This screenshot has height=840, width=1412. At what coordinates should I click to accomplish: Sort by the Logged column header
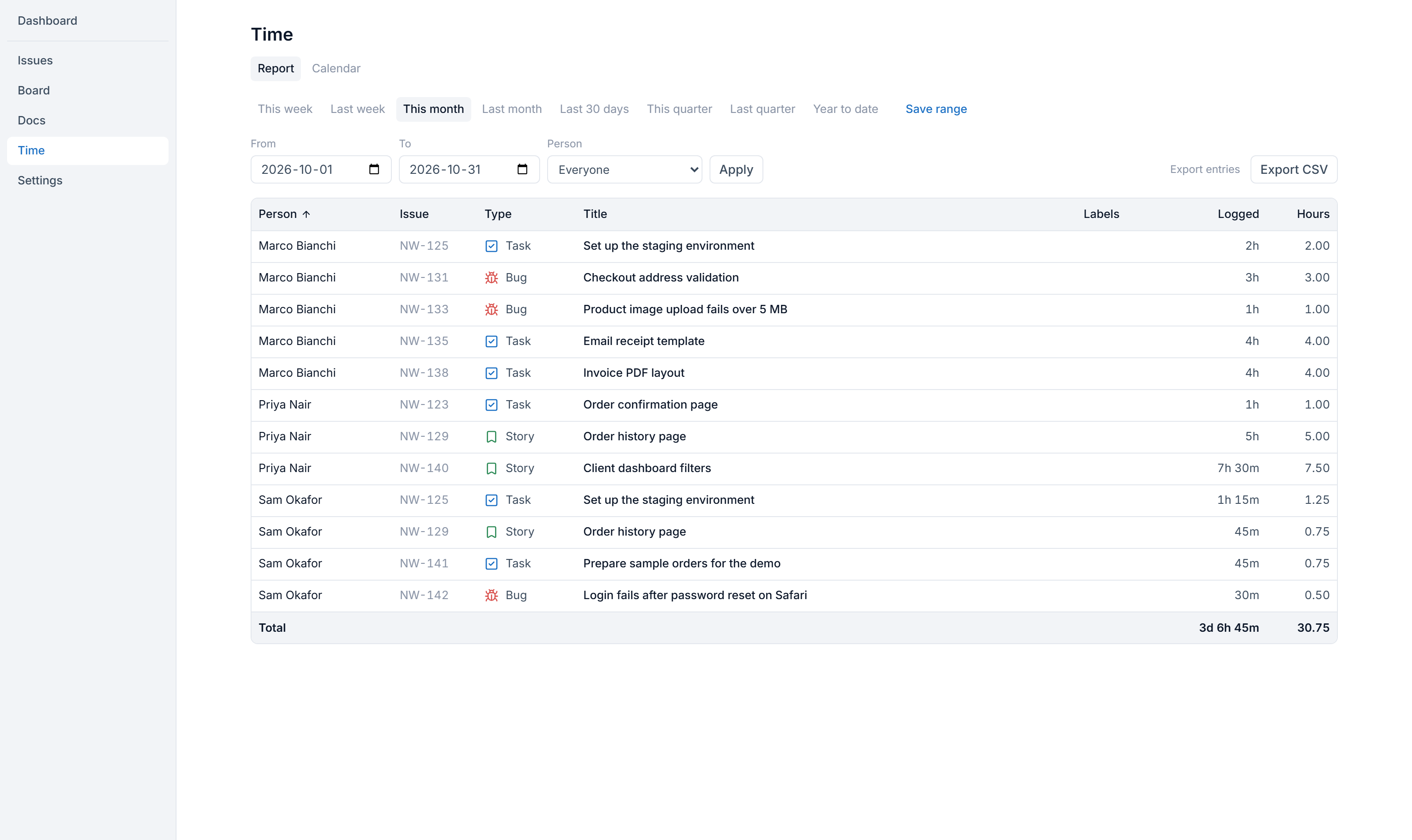[x=1238, y=214]
